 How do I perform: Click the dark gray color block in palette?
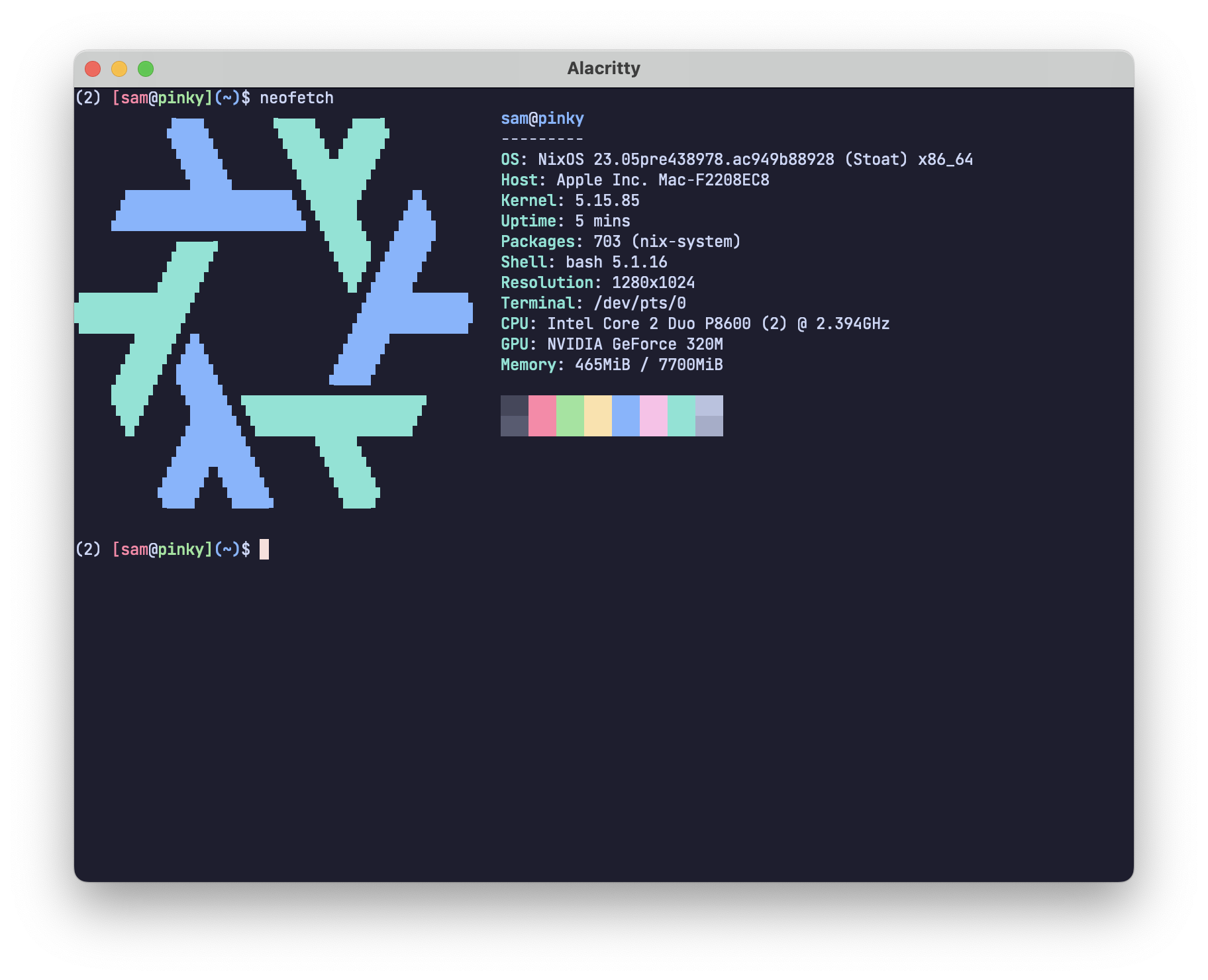pos(515,416)
